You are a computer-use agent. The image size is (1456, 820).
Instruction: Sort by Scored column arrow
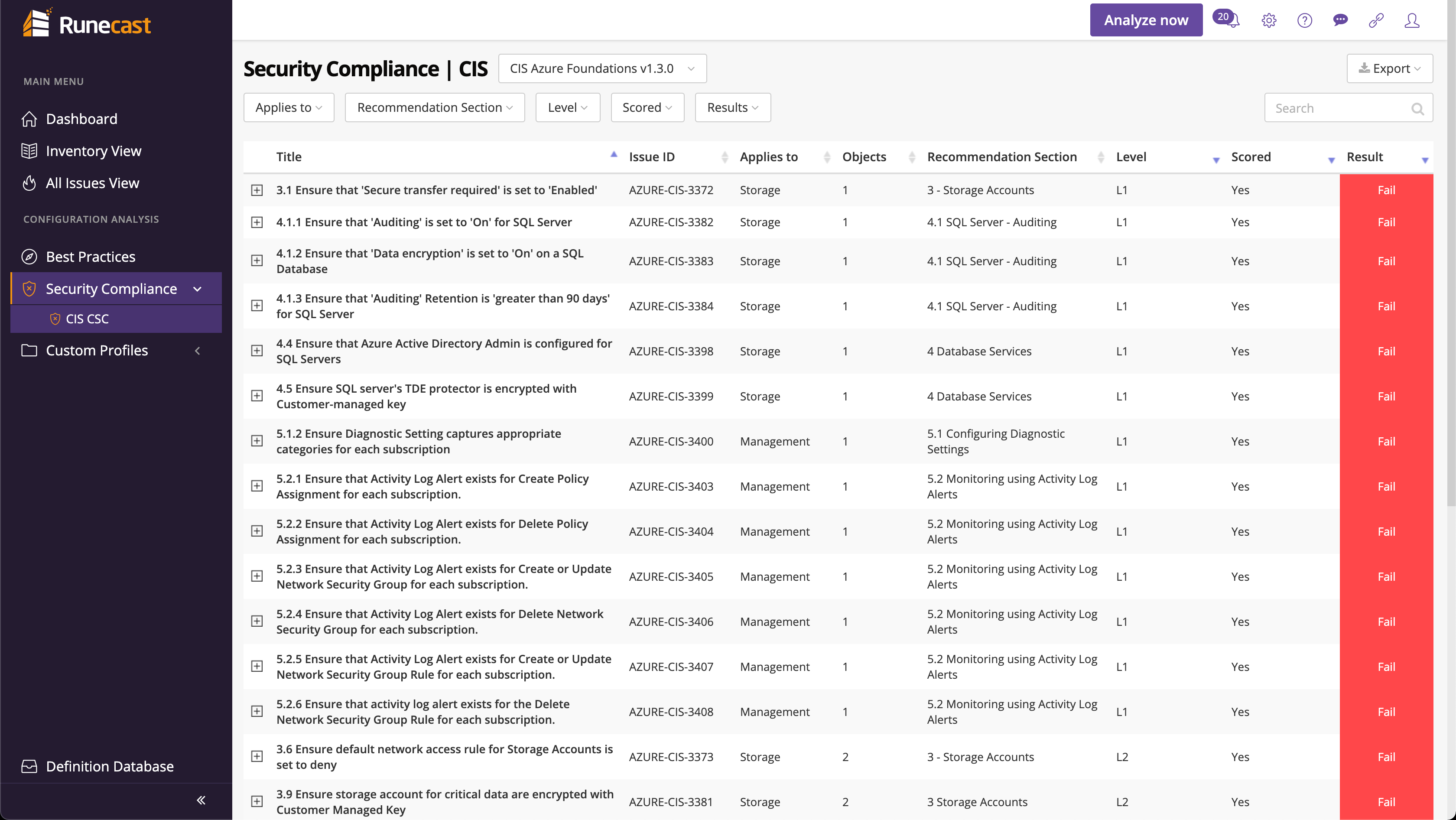(1331, 160)
